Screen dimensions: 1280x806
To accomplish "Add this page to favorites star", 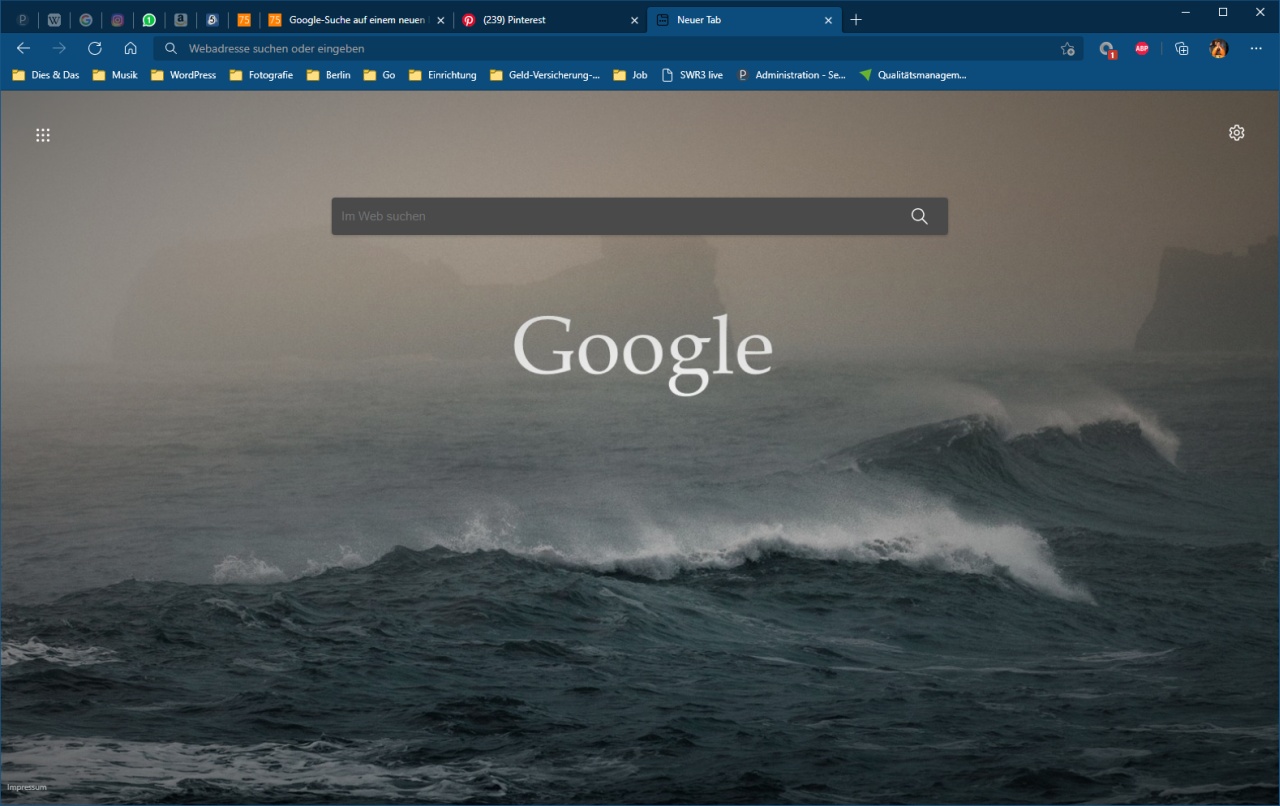I will pos(1067,48).
